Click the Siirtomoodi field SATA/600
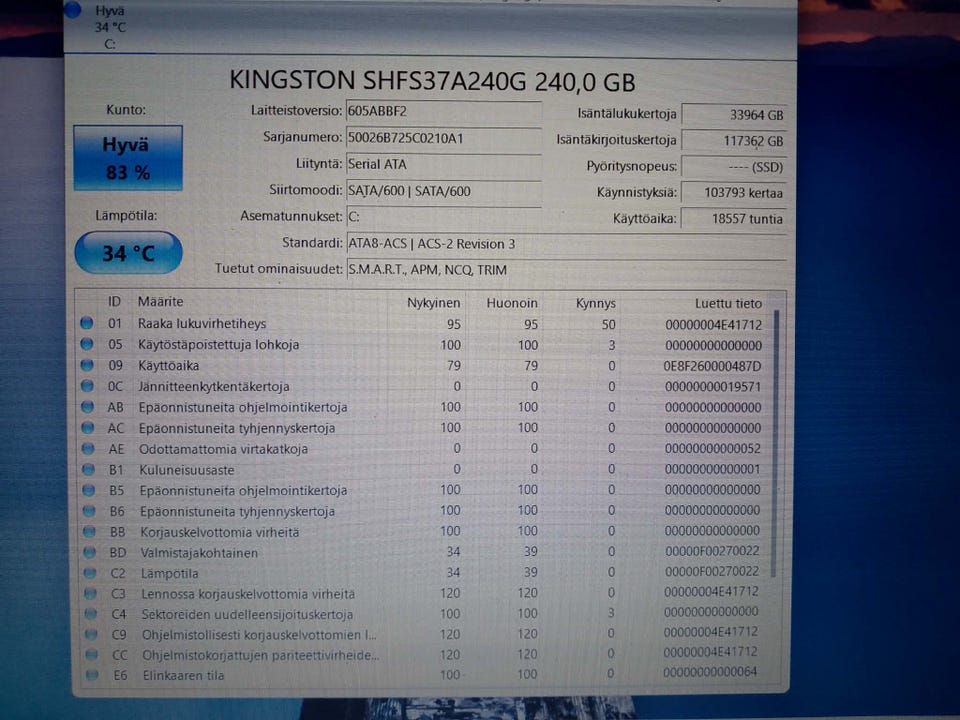960x720 pixels. 443,191
